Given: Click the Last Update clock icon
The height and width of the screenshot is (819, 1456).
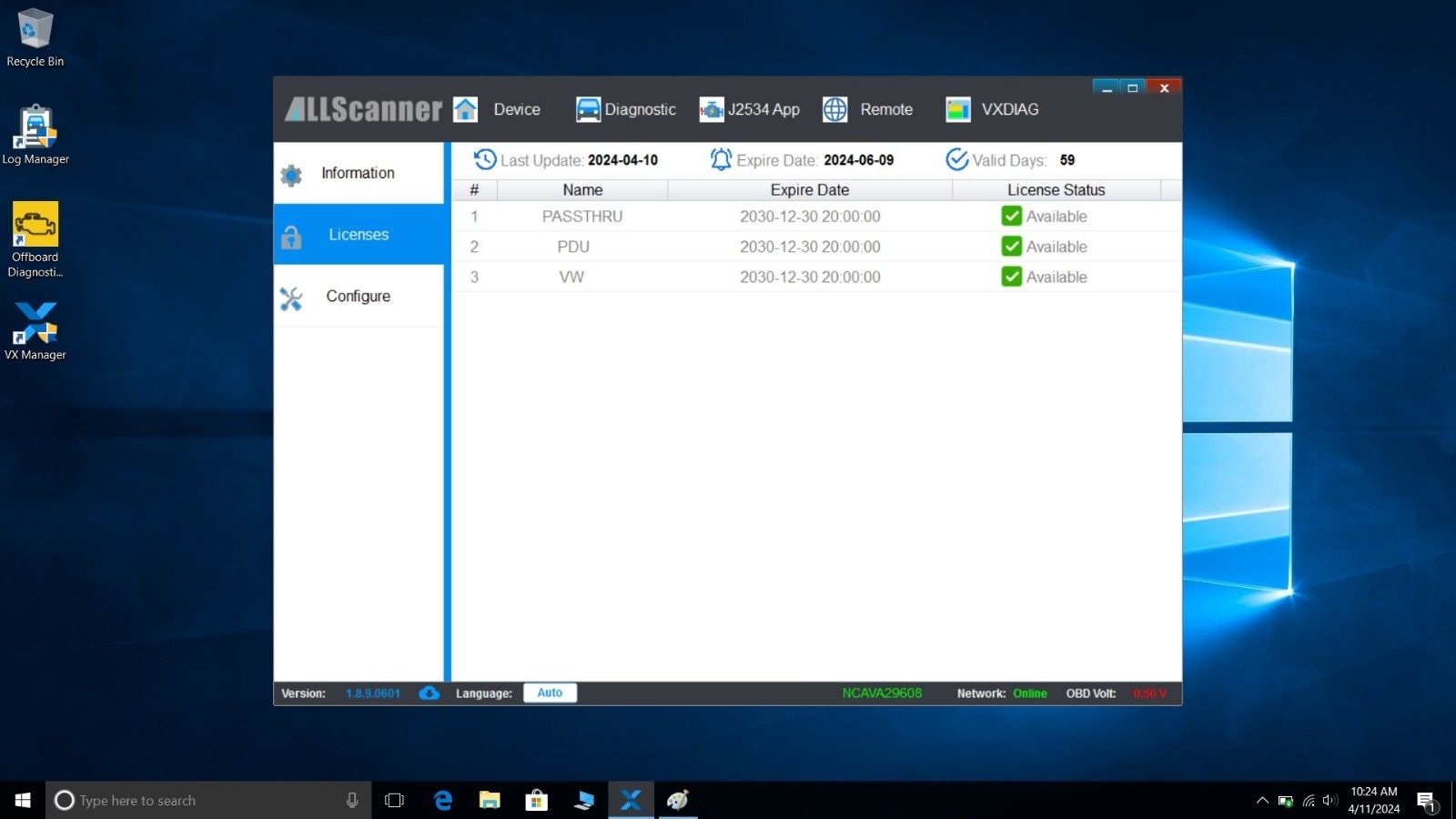Looking at the screenshot, I should [485, 159].
